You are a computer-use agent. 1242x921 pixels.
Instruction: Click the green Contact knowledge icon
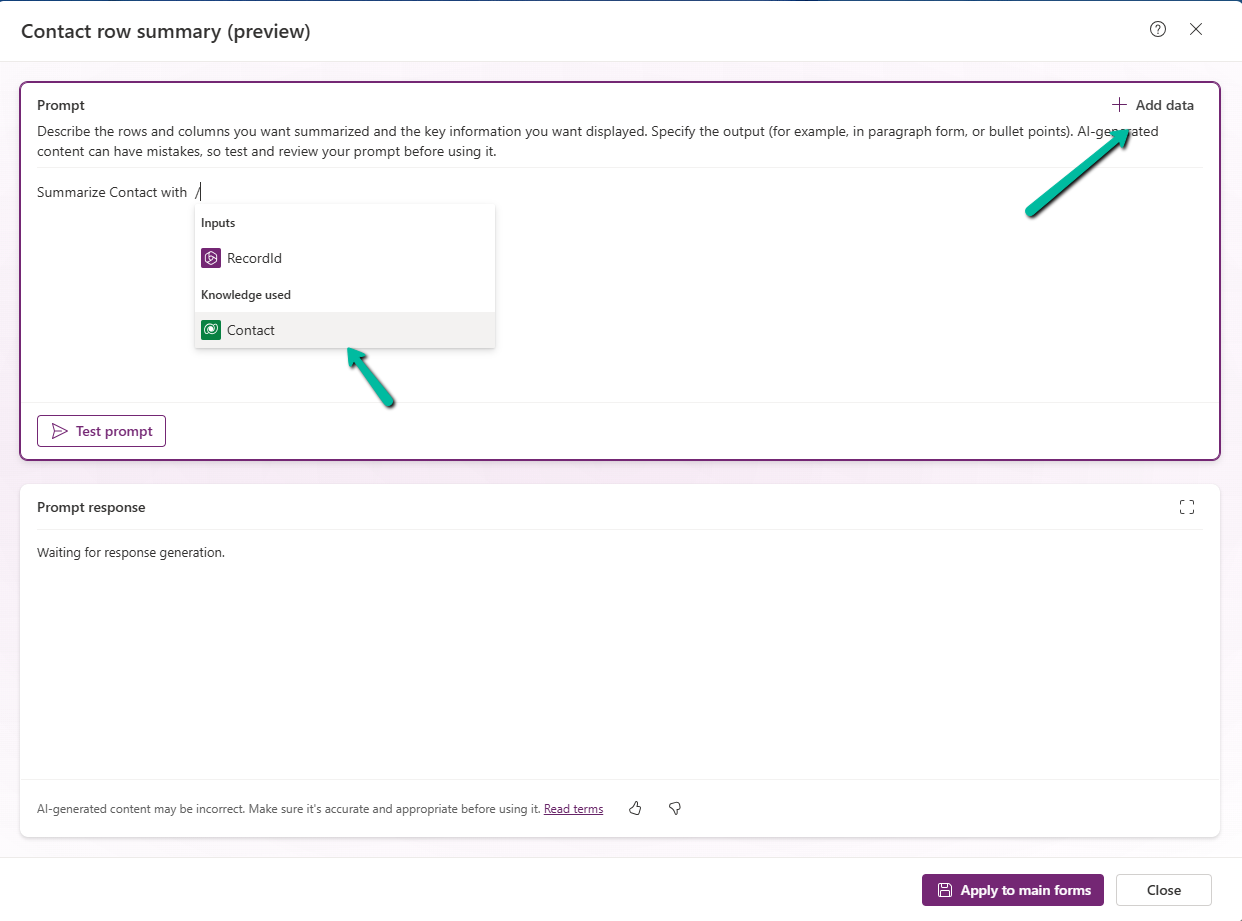[211, 329]
